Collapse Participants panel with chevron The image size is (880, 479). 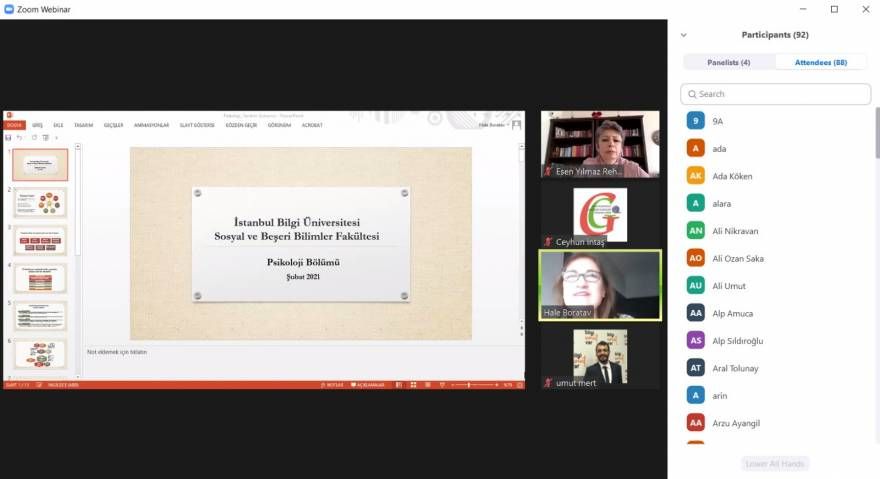click(684, 35)
